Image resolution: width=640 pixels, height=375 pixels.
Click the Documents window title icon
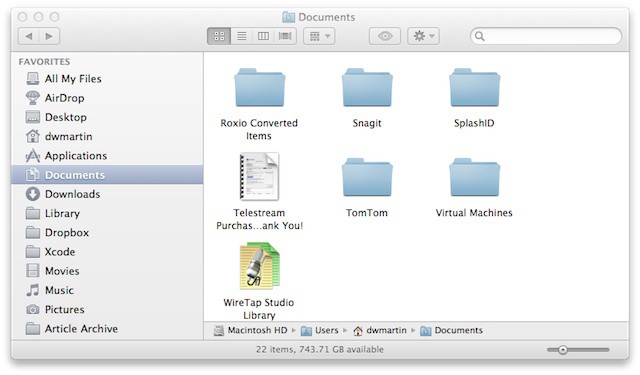(288, 17)
